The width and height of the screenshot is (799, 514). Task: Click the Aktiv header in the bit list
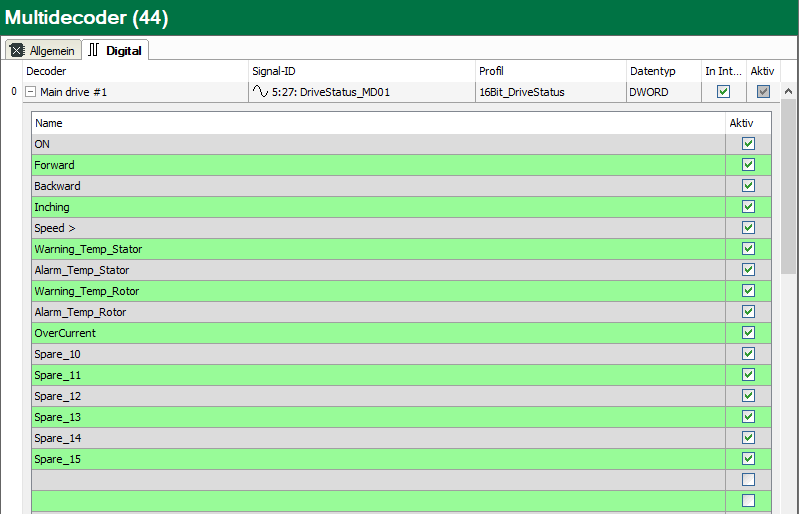click(748, 123)
